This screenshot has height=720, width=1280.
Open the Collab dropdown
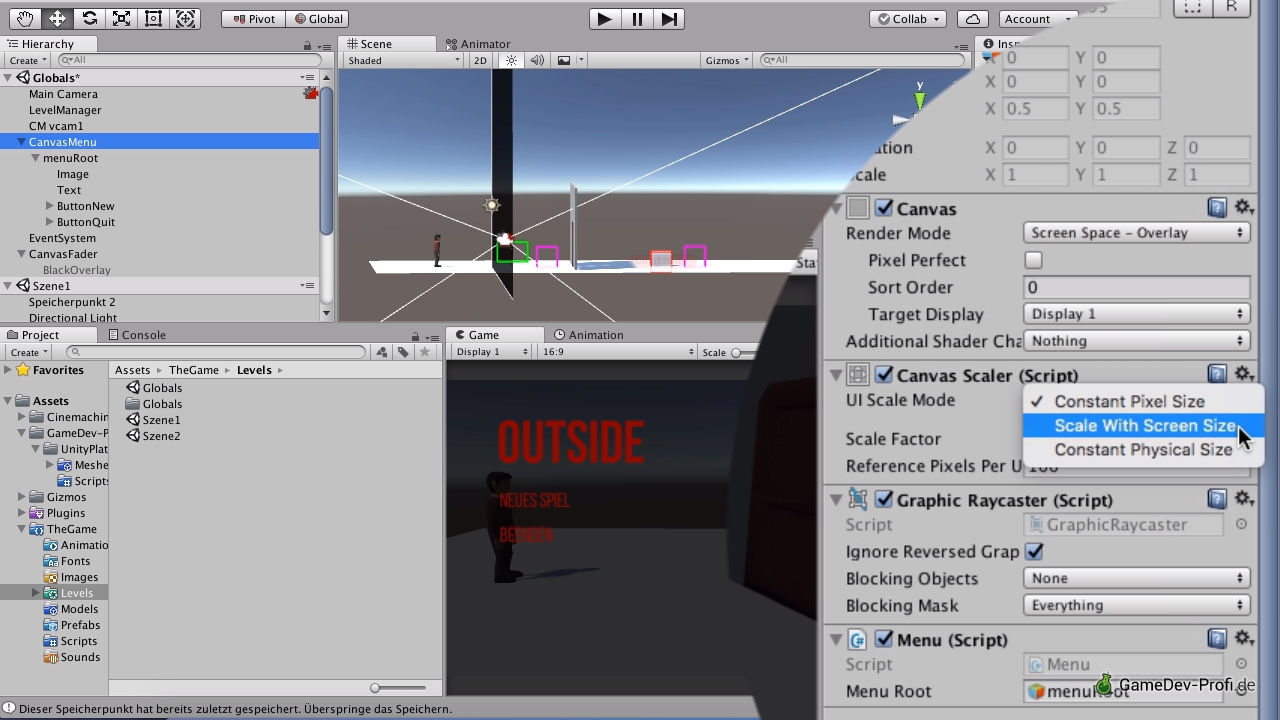pos(908,19)
